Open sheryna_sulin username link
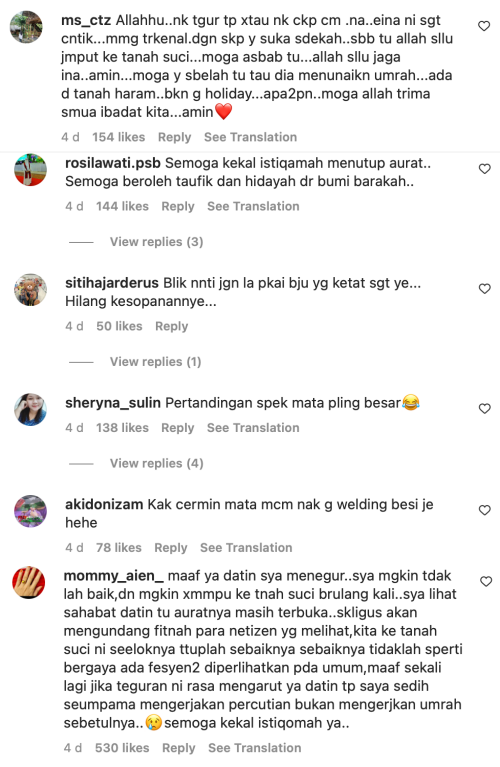The width and height of the screenshot is (500, 767). [x=113, y=403]
